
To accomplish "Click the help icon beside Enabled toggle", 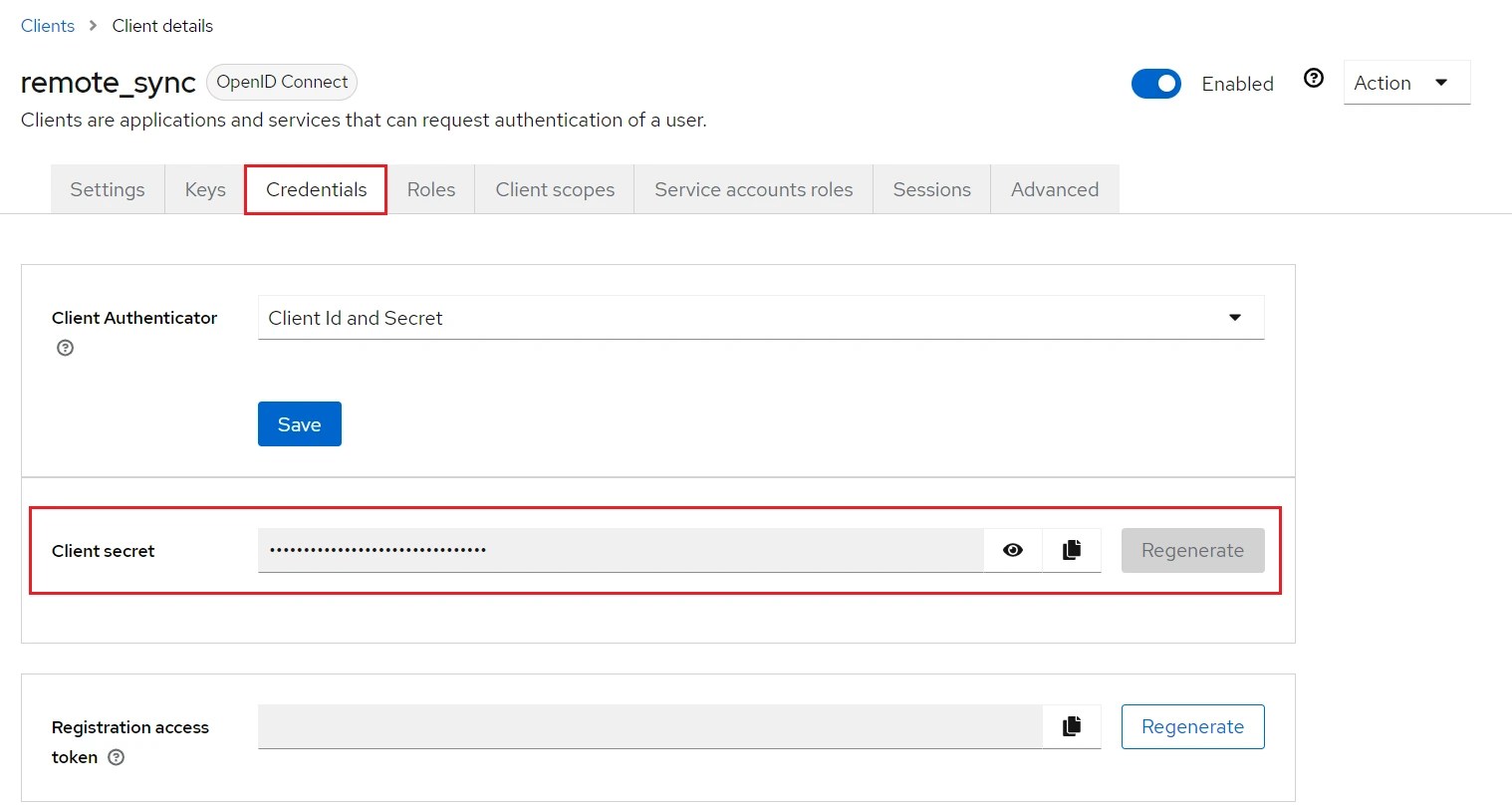I will [1313, 78].
